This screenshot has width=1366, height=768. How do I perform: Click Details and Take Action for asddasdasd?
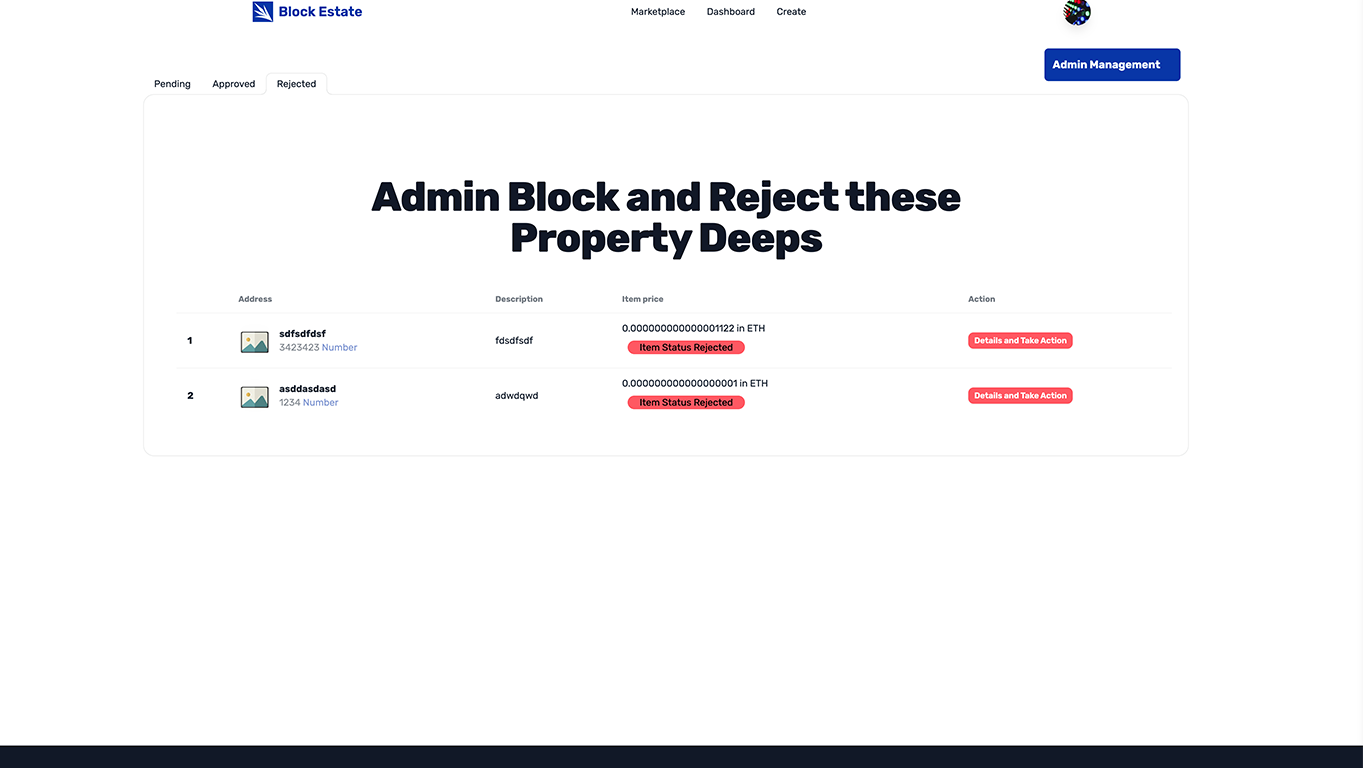tap(1020, 395)
